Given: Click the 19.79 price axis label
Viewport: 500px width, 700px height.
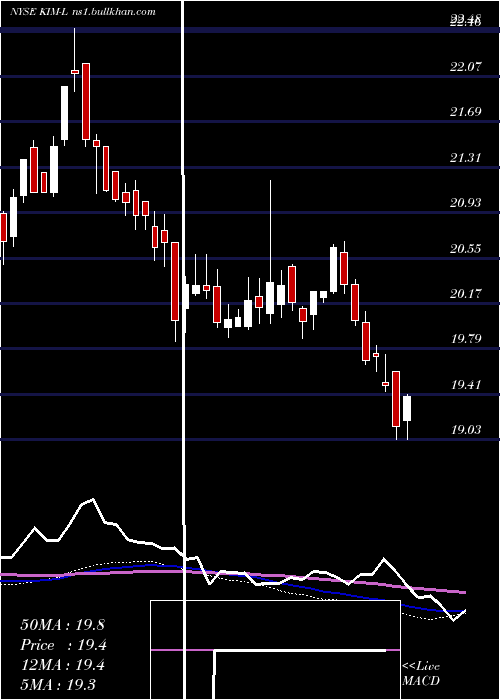Looking at the screenshot, I should pyautogui.click(x=466, y=339).
